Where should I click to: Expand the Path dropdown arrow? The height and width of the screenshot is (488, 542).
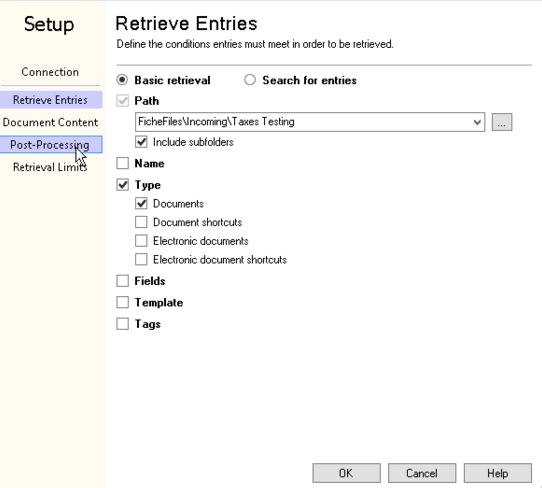477,122
